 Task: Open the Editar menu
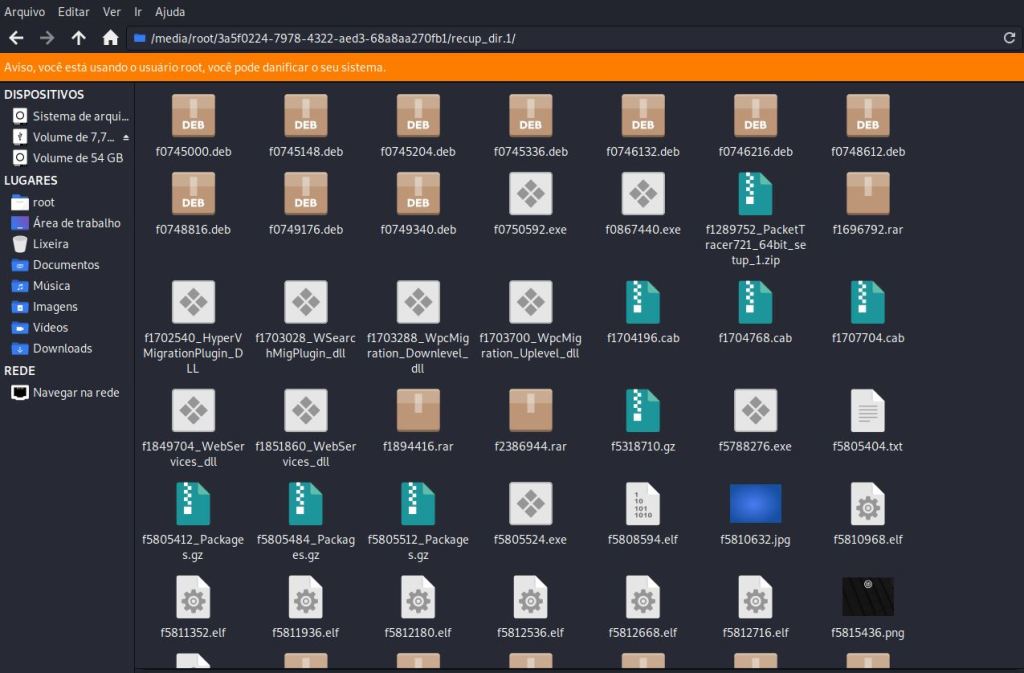point(73,11)
